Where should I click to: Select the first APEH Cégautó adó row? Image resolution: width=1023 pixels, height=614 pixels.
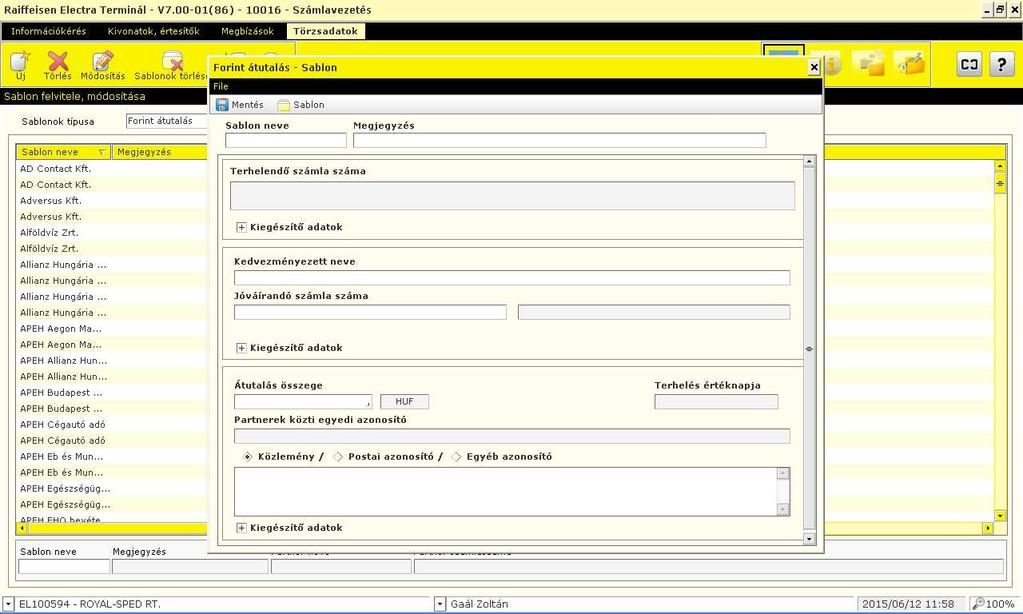(112, 424)
